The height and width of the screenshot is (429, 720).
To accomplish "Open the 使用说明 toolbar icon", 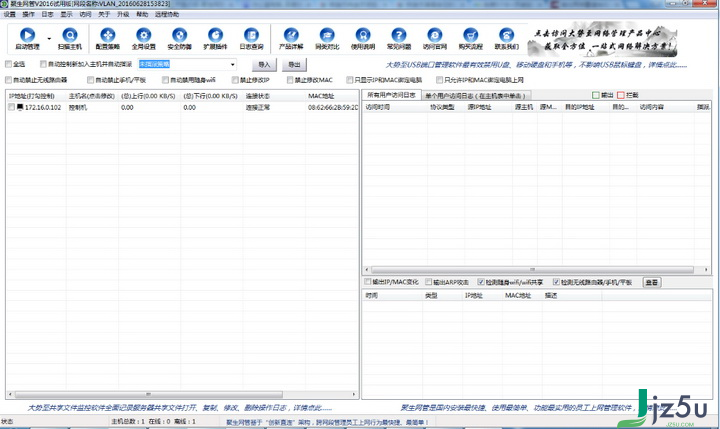I will click(363, 35).
